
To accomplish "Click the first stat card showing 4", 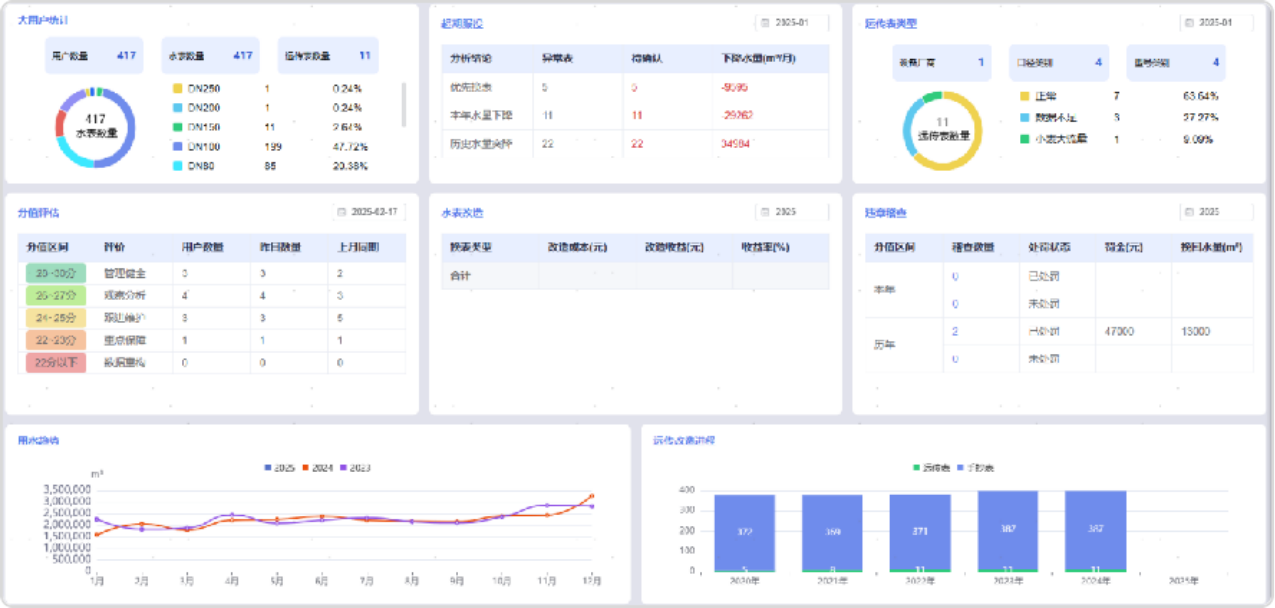I will 1058,62.
